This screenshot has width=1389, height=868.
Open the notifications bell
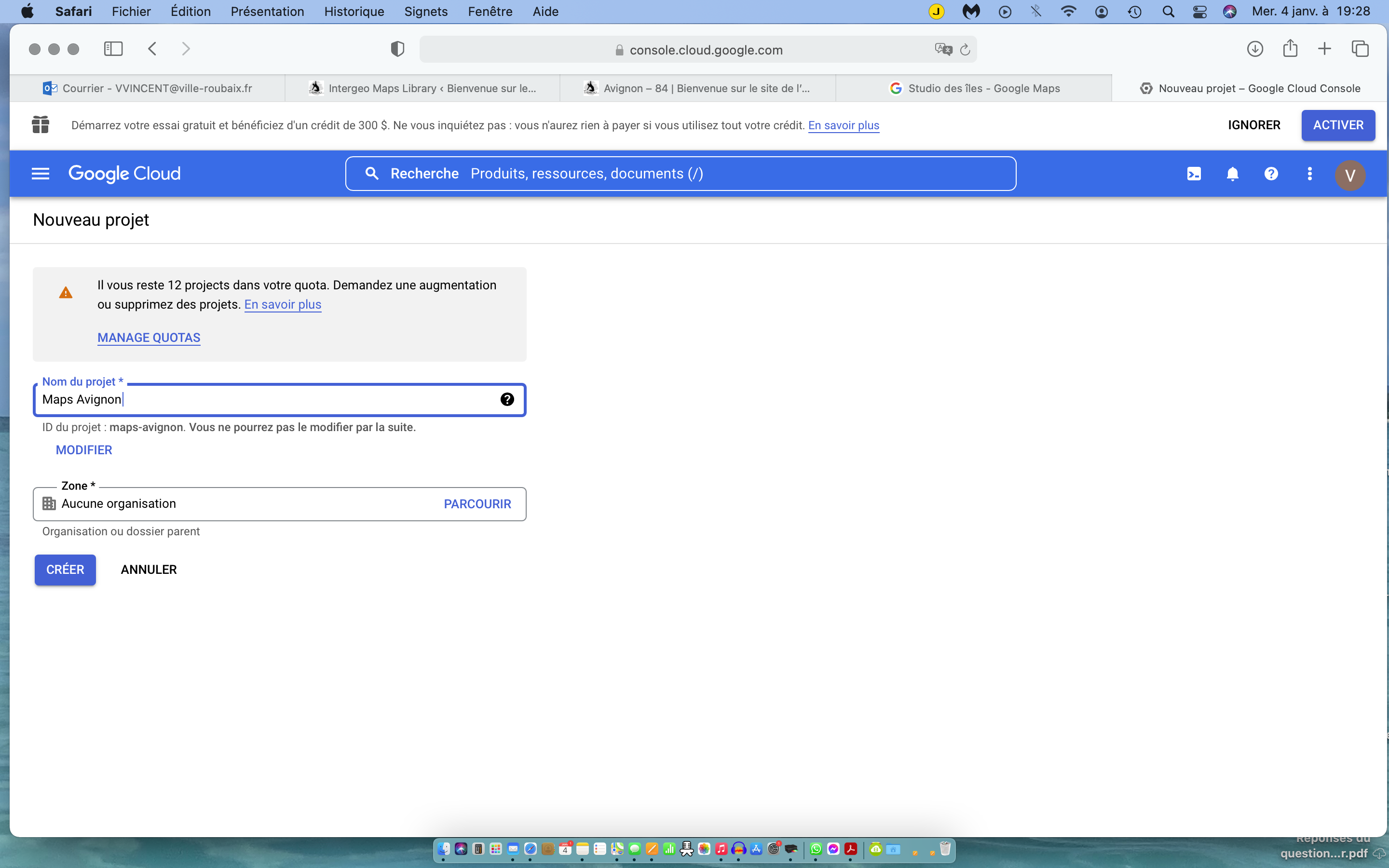pyautogui.click(x=1232, y=174)
